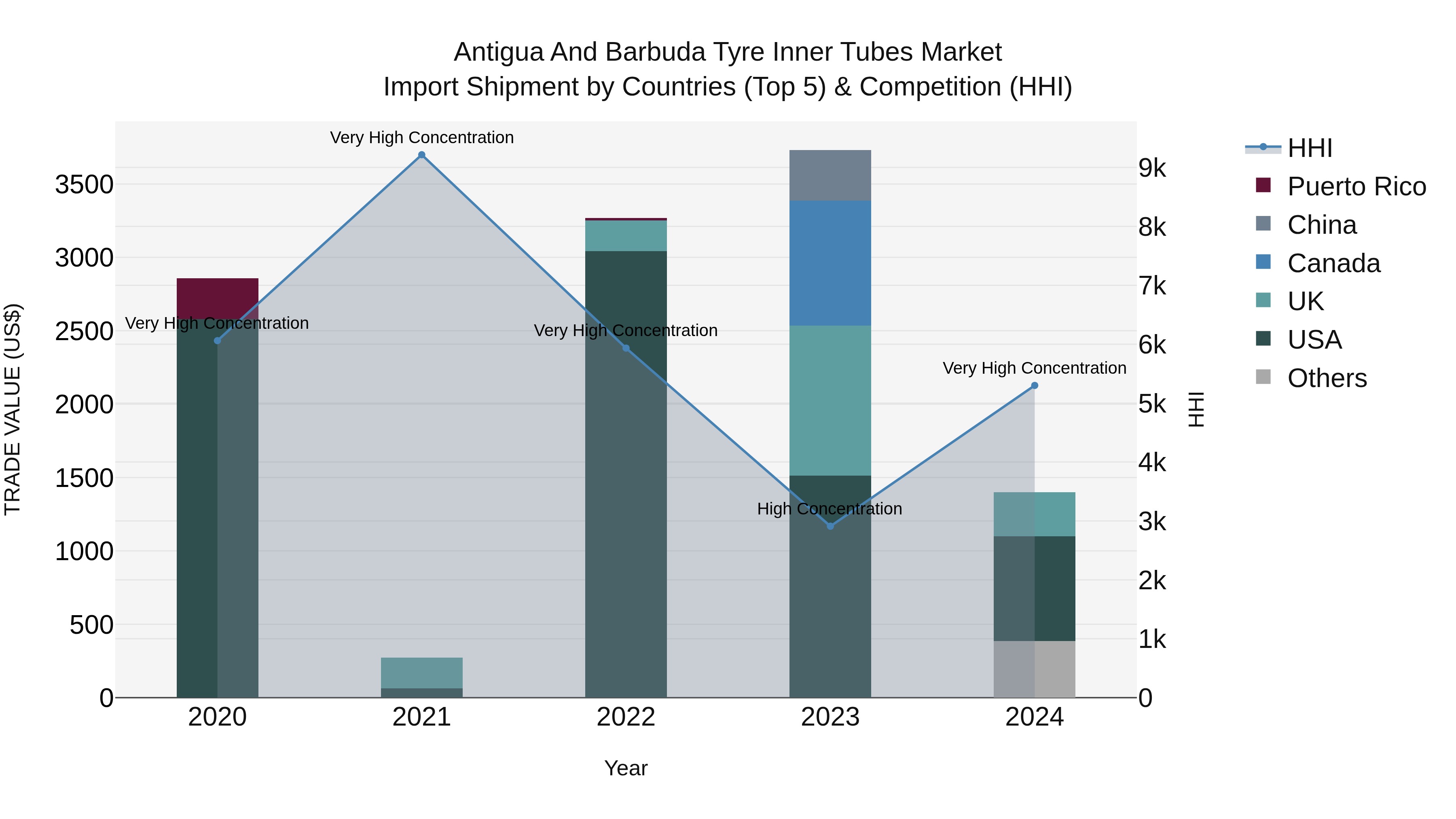Toggle the Puerto Rico legend entry
This screenshot has width=1456, height=819.
(1340, 186)
